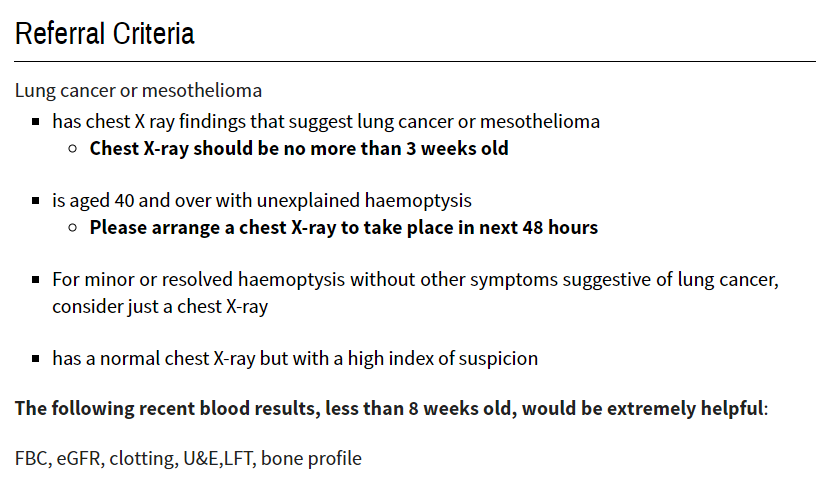This screenshot has width=823, height=493.
Task: Click the 'consider just a chest X-ray' line
Action: 160,307
